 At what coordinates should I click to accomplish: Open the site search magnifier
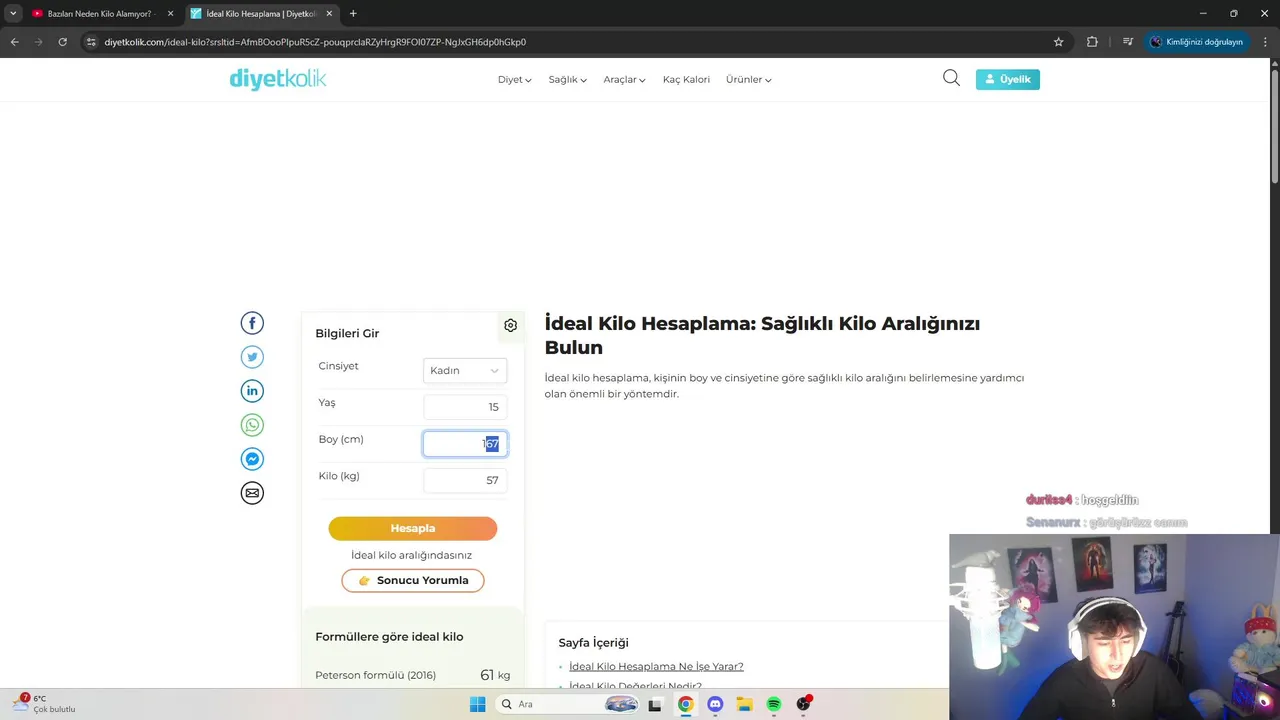click(951, 78)
